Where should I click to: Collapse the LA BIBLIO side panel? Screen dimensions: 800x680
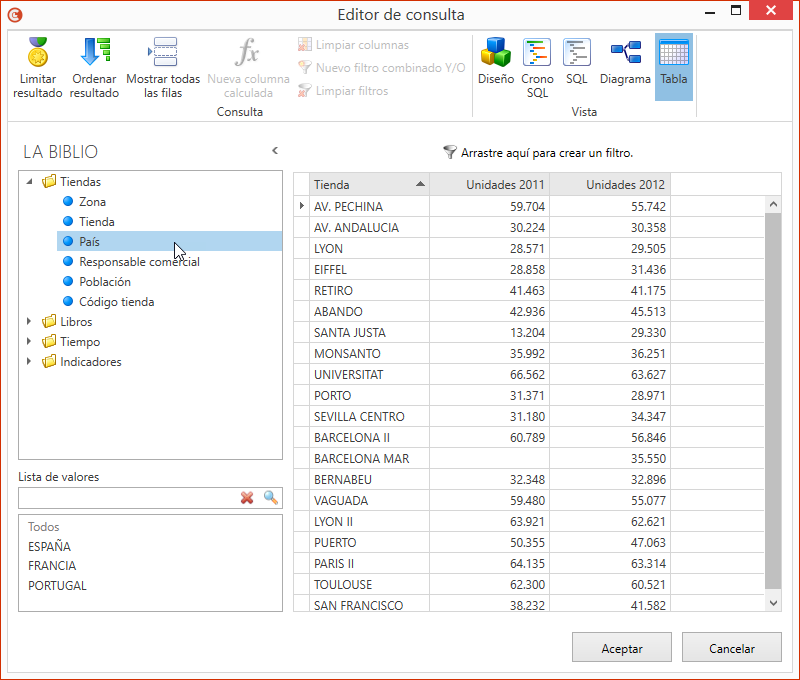[275, 151]
